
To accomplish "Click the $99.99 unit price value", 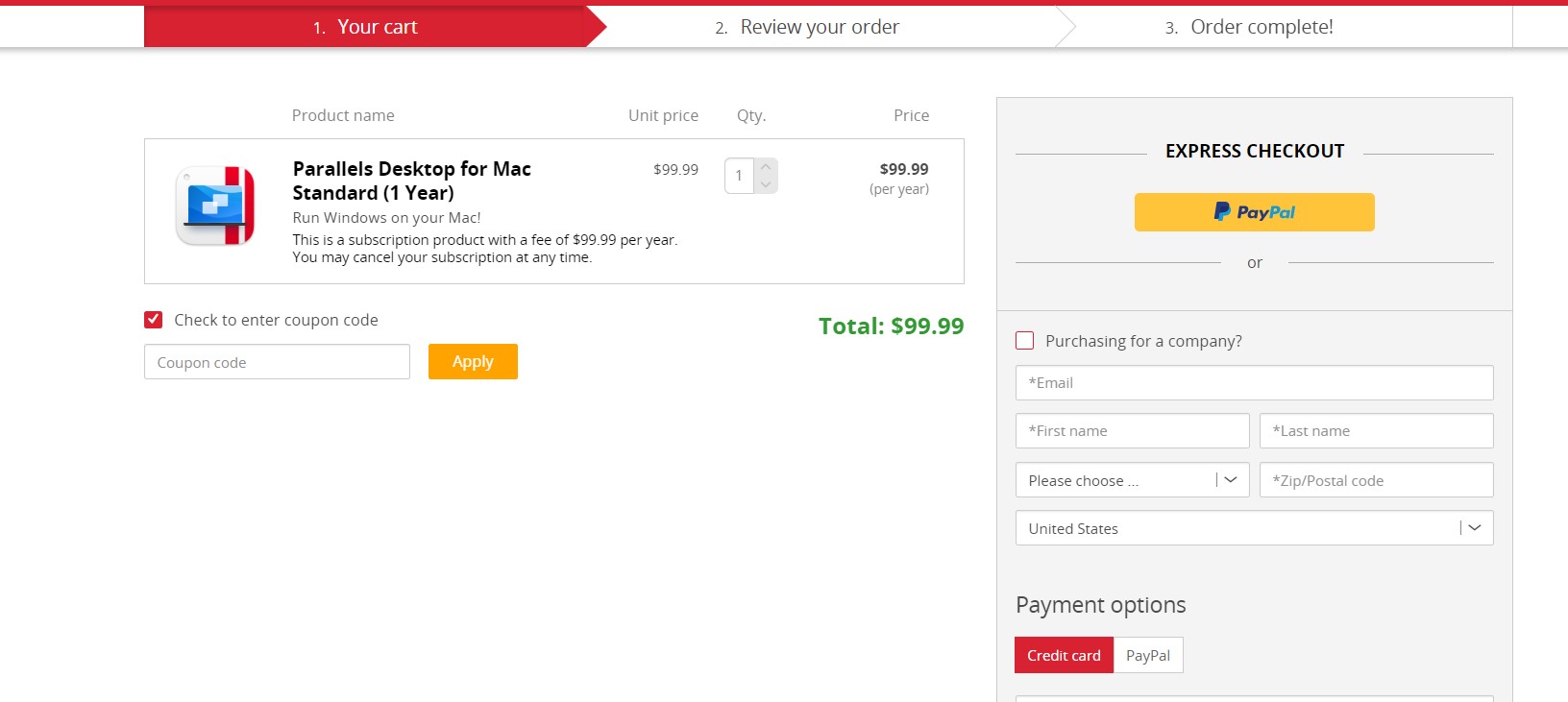I will pyautogui.click(x=675, y=169).
